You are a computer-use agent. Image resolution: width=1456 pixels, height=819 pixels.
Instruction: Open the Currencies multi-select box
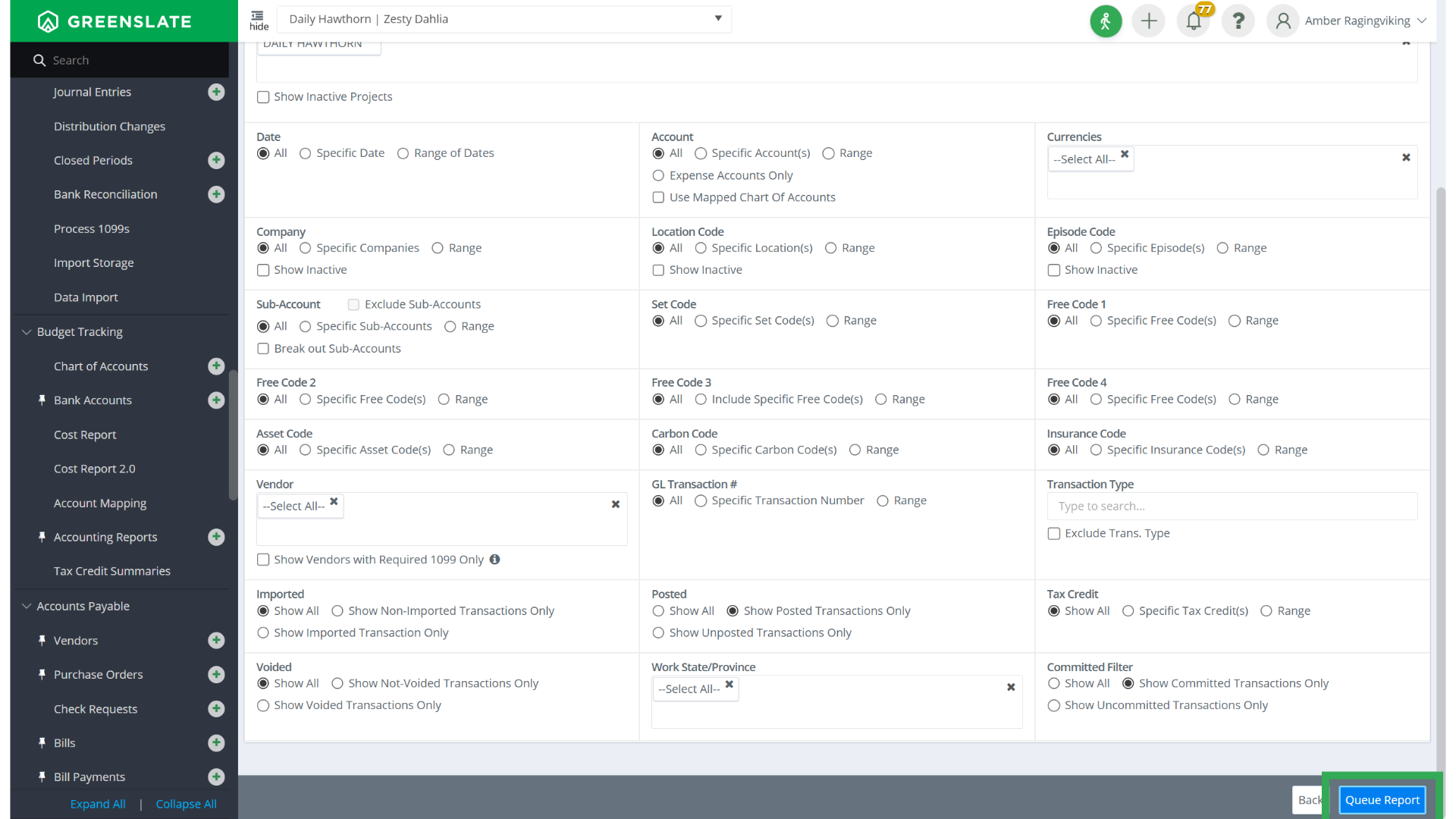tap(1232, 172)
